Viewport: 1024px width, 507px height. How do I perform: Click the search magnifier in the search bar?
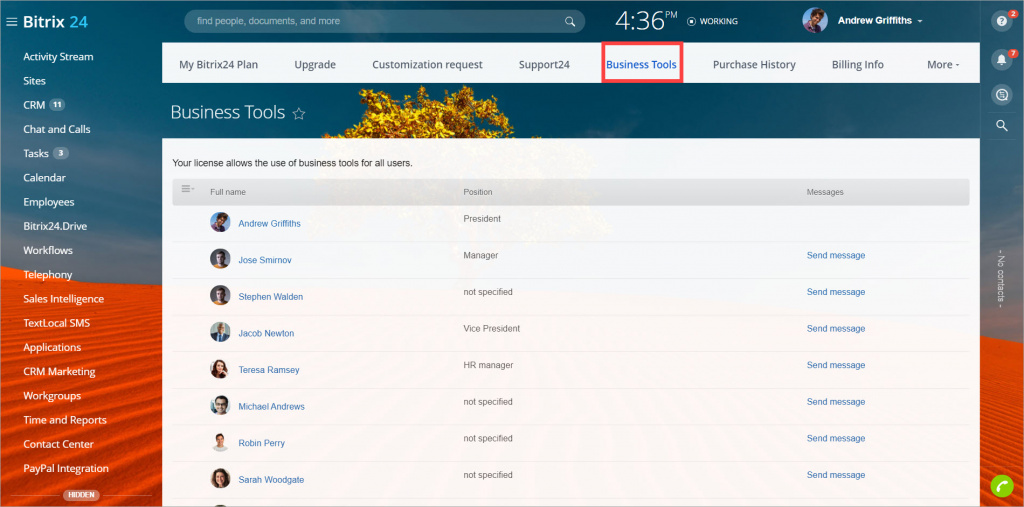pyautogui.click(x=570, y=22)
